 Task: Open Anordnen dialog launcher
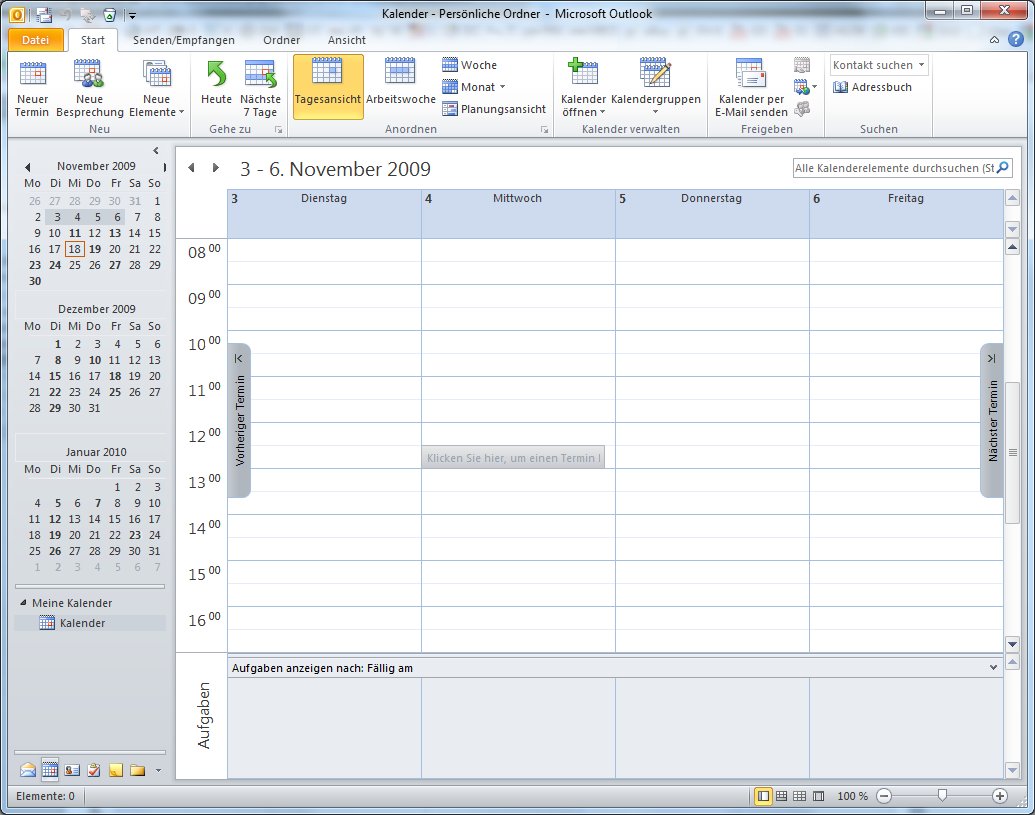point(545,130)
